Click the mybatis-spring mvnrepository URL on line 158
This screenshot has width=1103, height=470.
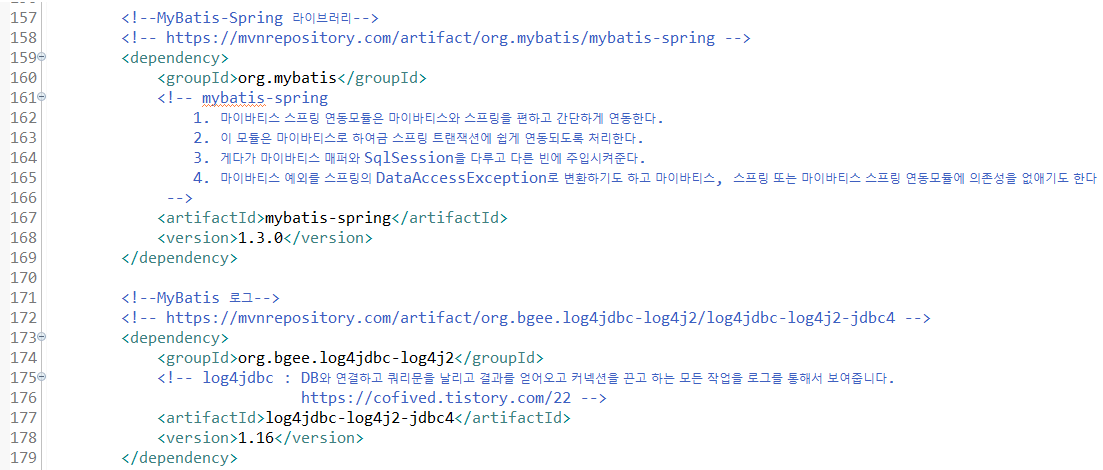pyautogui.click(x=440, y=37)
